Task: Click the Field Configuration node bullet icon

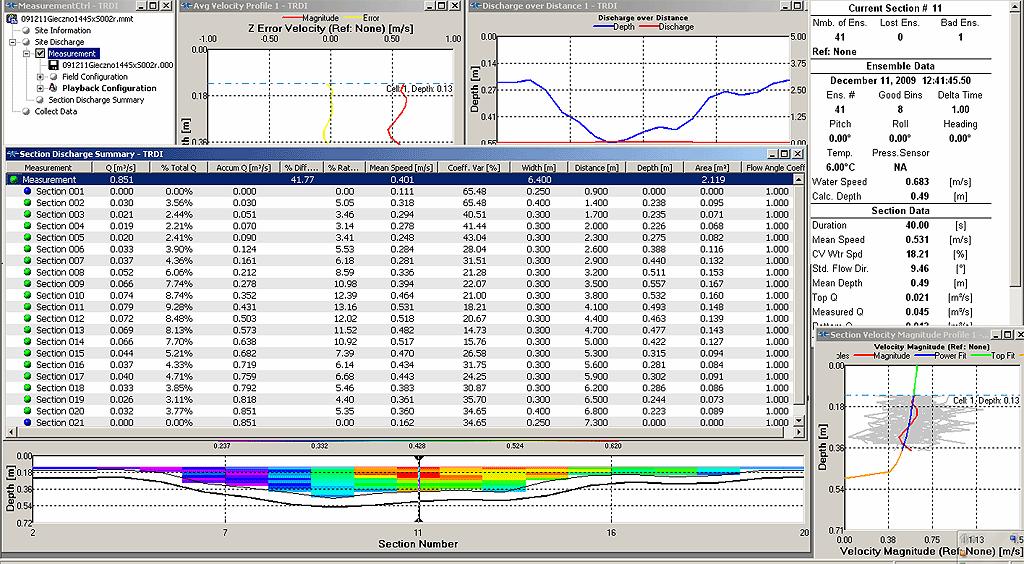Action: pos(54,76)
